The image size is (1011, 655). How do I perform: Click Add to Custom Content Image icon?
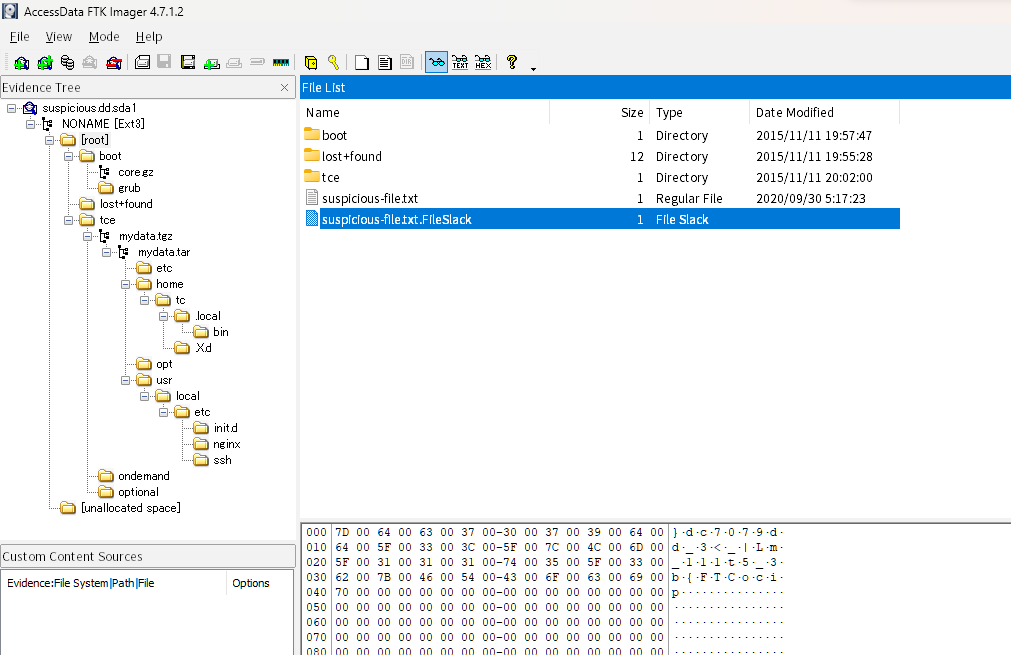pos(211,63)
